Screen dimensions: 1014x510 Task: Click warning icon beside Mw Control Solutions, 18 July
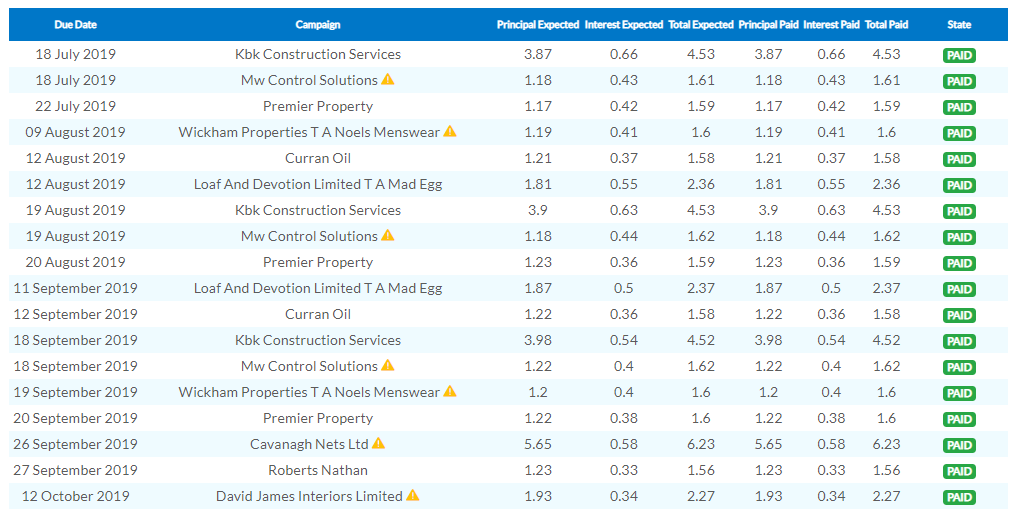coord(388,80)
